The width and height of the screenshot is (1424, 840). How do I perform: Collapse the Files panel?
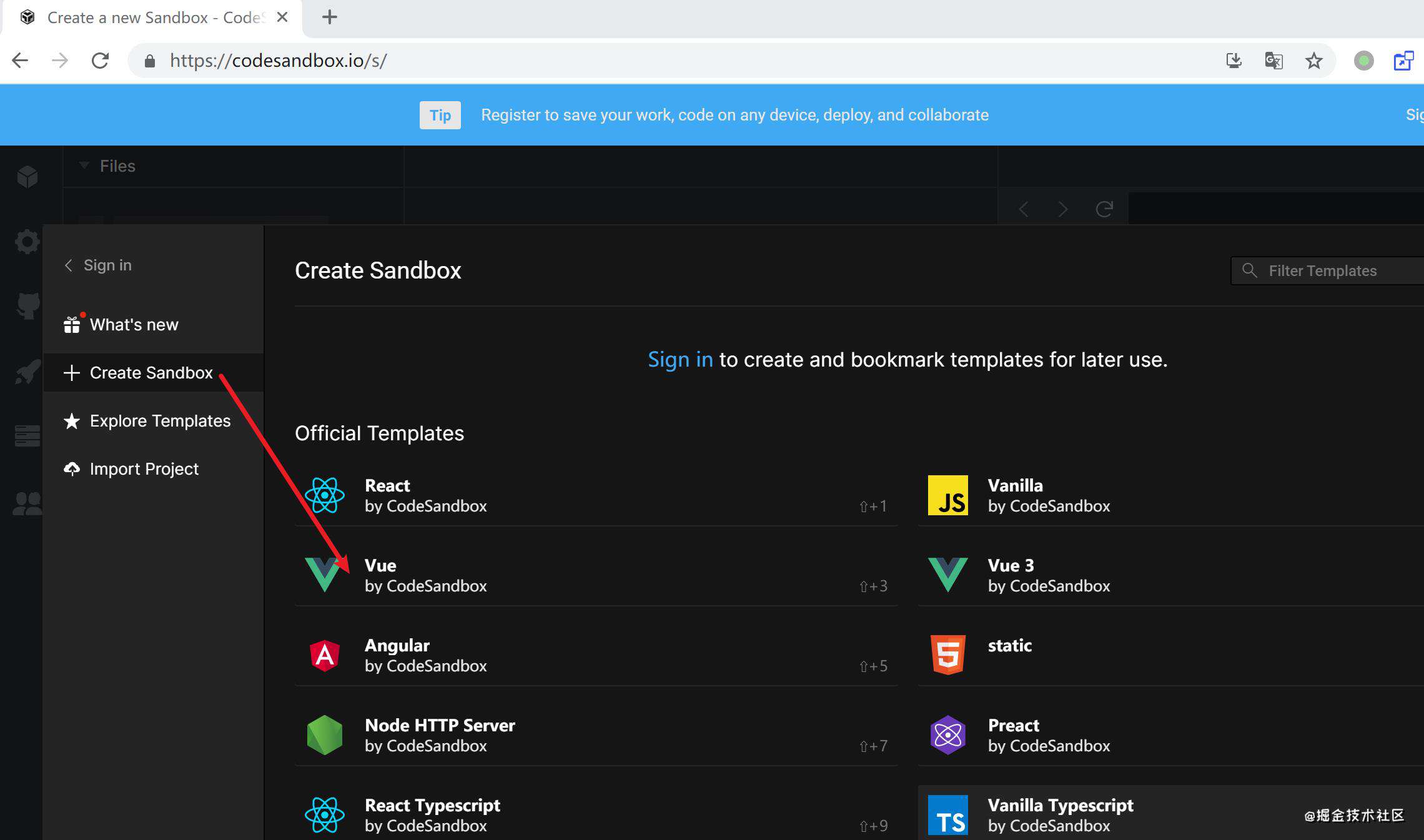coord(84,166)
